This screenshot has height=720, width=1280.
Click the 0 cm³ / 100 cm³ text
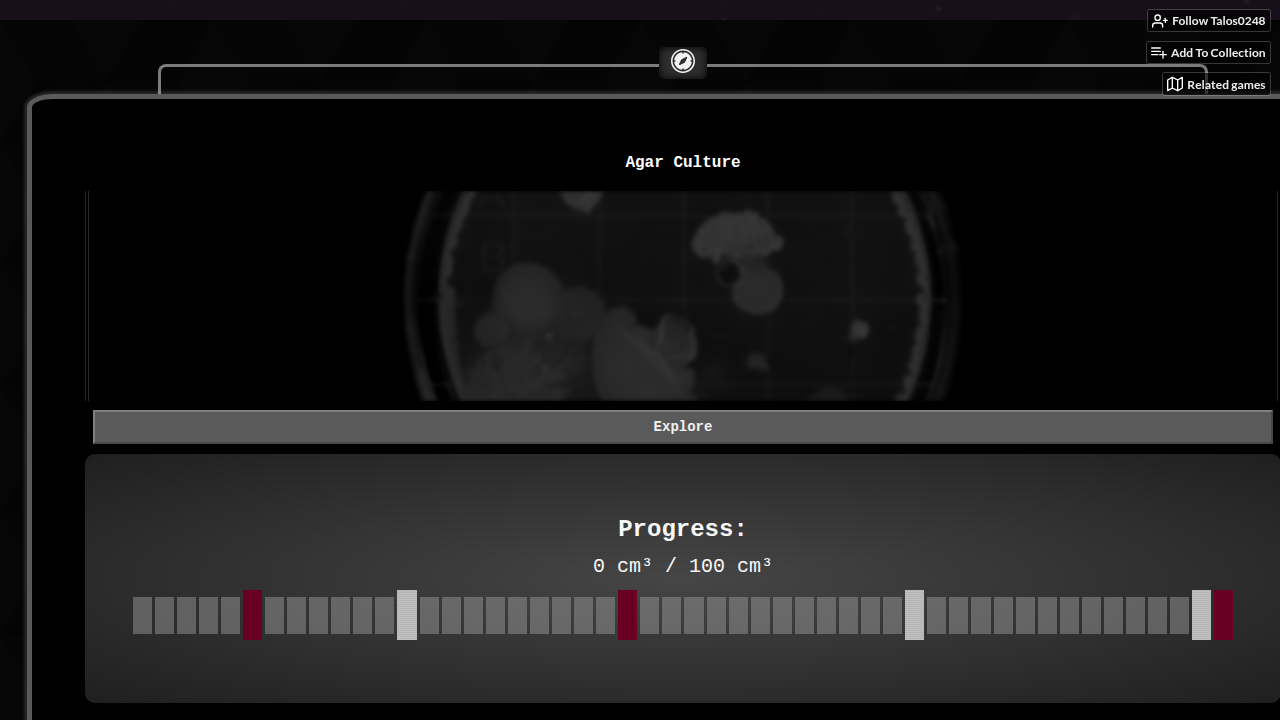(x=683, y=566)
